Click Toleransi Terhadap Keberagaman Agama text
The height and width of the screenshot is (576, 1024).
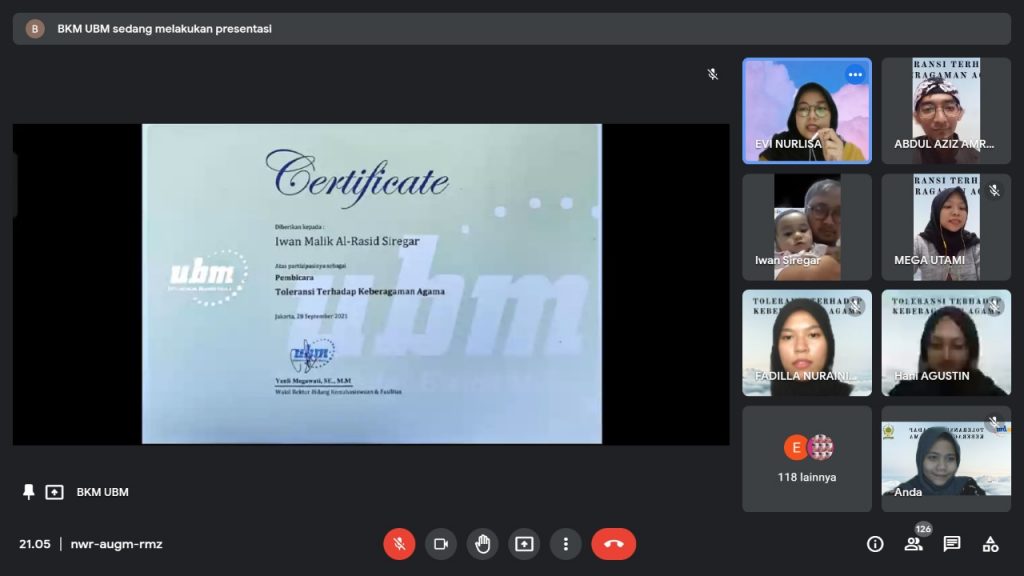360,292
